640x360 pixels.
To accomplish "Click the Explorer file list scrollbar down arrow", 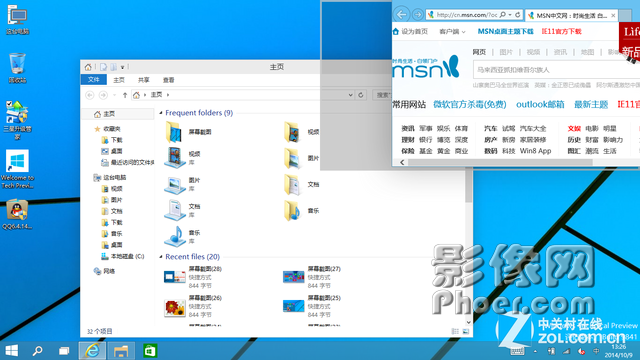I will 469,322.
